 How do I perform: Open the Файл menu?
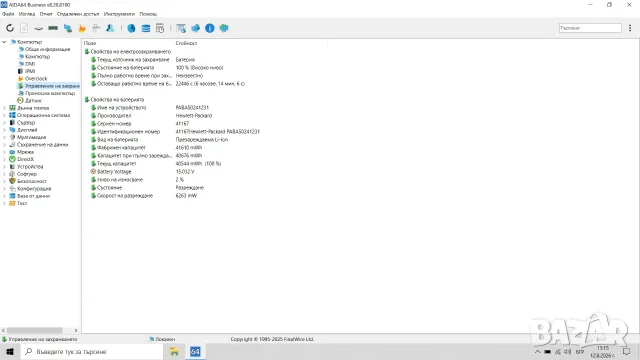8,14
